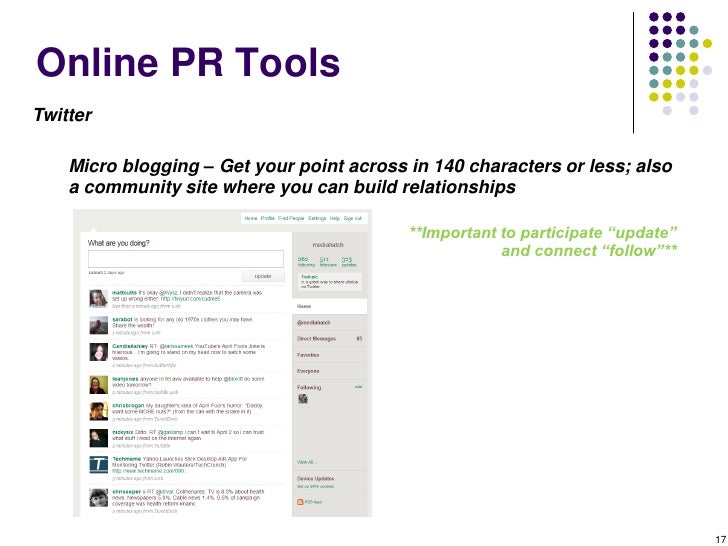
Task: Click the leahjones username link
Action: [125, 379]
